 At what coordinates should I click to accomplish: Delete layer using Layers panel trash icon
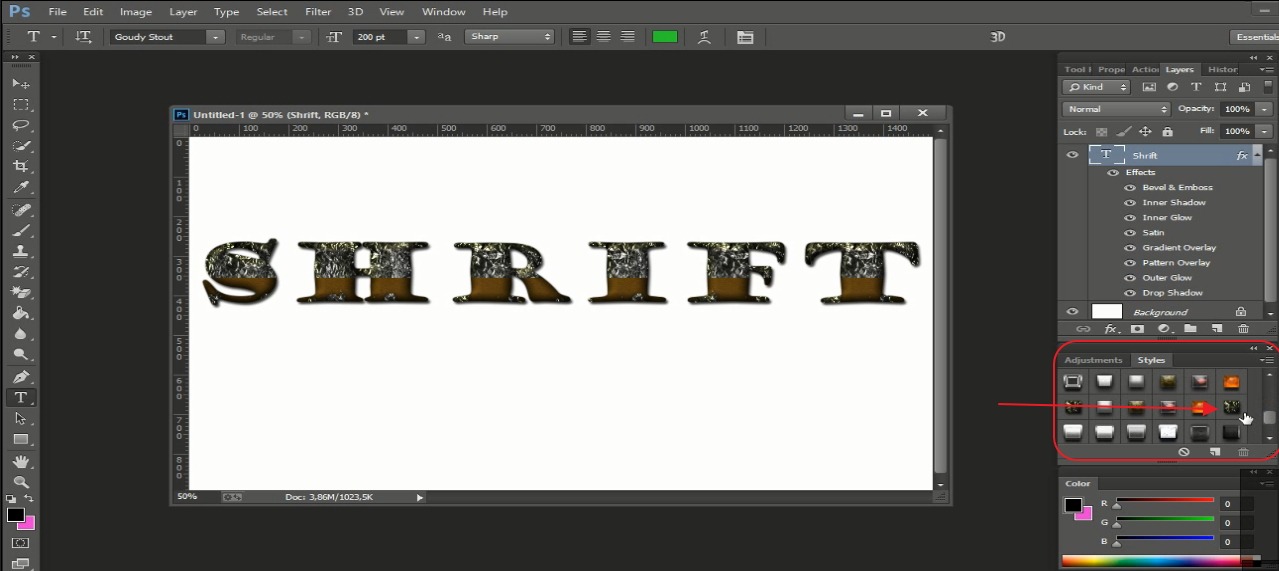point(1243,328)
